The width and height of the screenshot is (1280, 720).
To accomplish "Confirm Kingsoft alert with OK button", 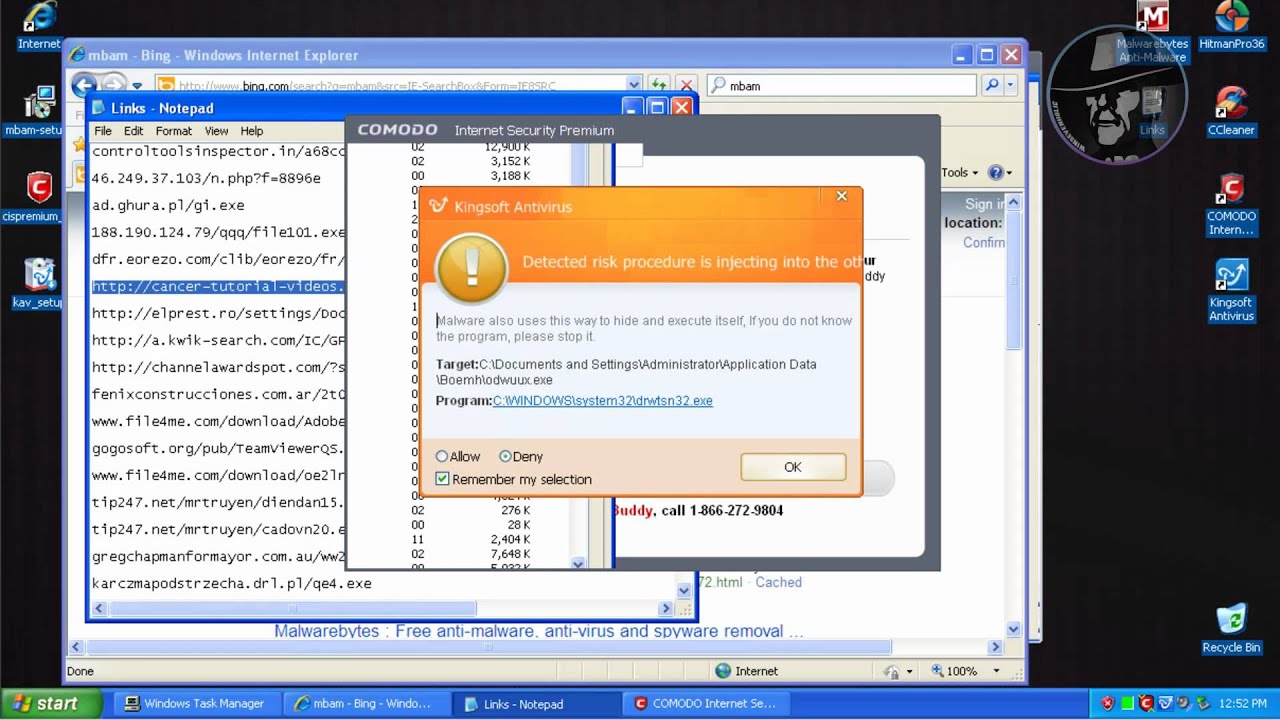I will (x=793, y=467).
